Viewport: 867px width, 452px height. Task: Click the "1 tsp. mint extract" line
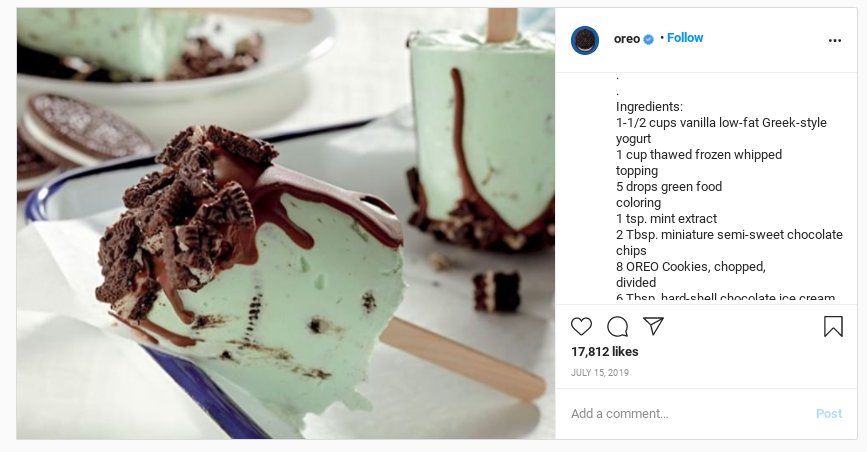point(666,219)
